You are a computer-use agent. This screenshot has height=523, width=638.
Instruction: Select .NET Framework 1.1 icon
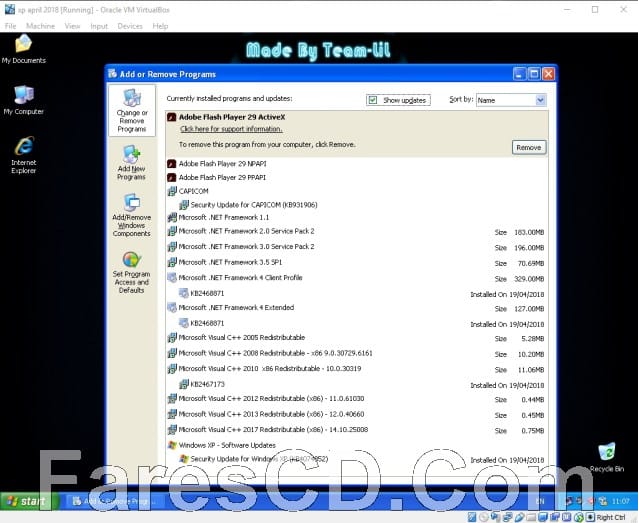(x=172, y=218)
